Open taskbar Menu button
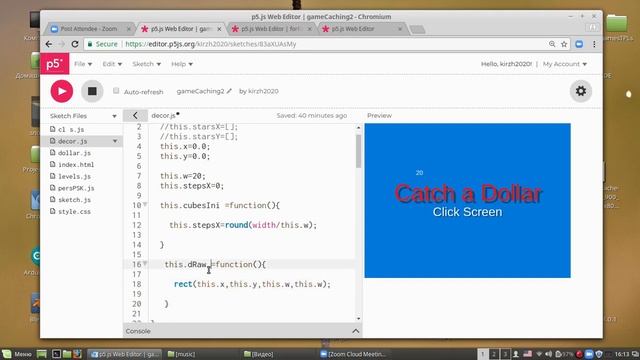 coord(17,354)
